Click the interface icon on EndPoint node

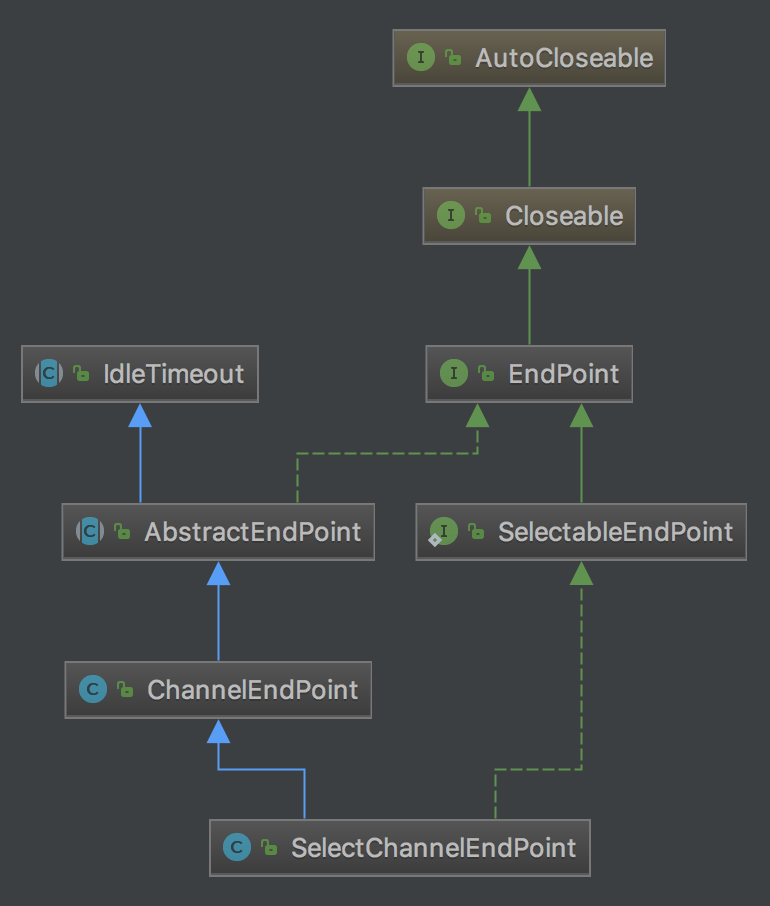tap(454, 374)
